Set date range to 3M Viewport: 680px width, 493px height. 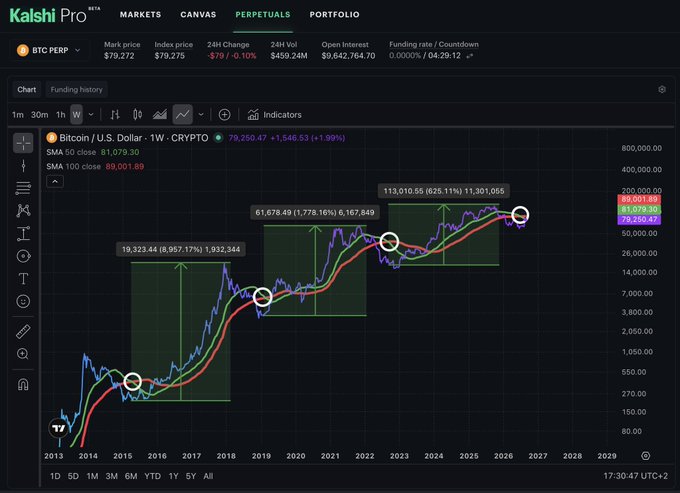pos(111,476)
